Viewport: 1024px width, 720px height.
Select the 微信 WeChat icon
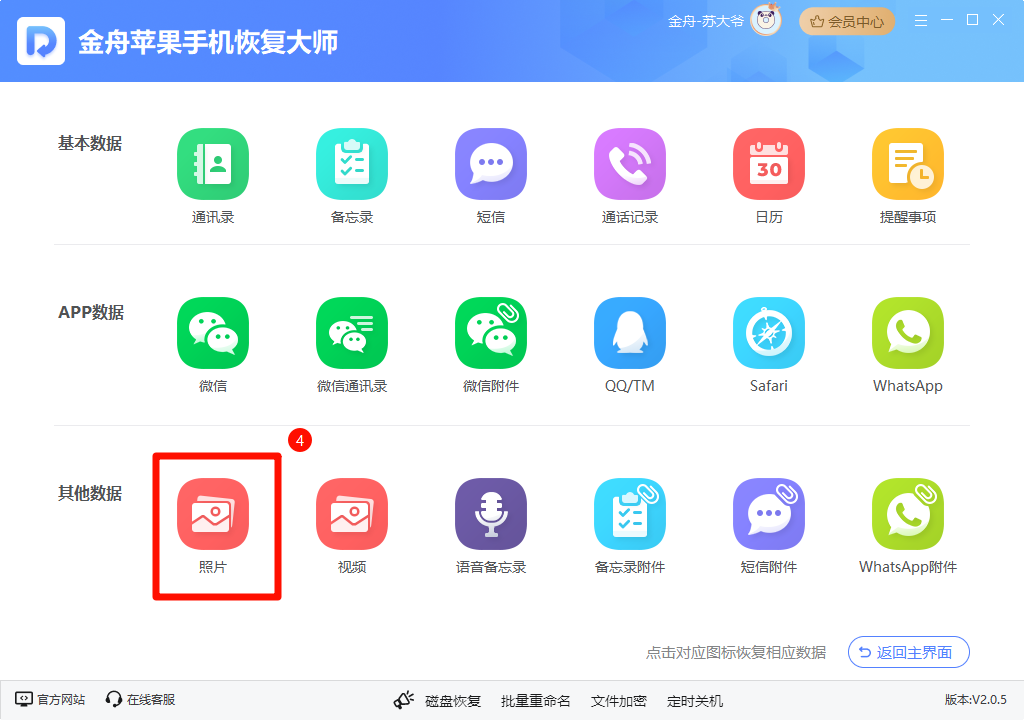[x=213, y=333]
